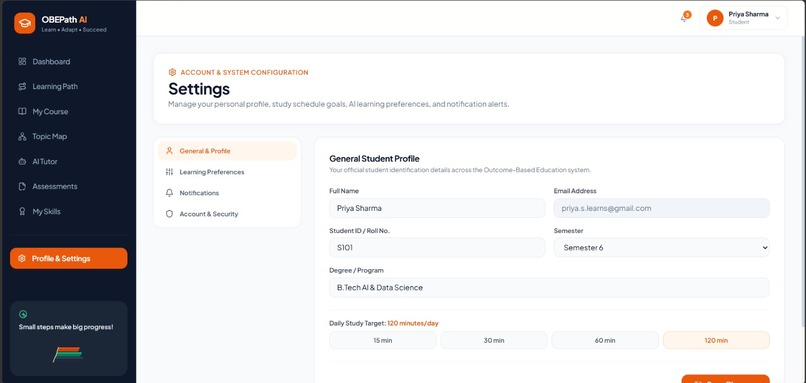Click the Profile & Settings gear icon

click(x=22, y=259)
